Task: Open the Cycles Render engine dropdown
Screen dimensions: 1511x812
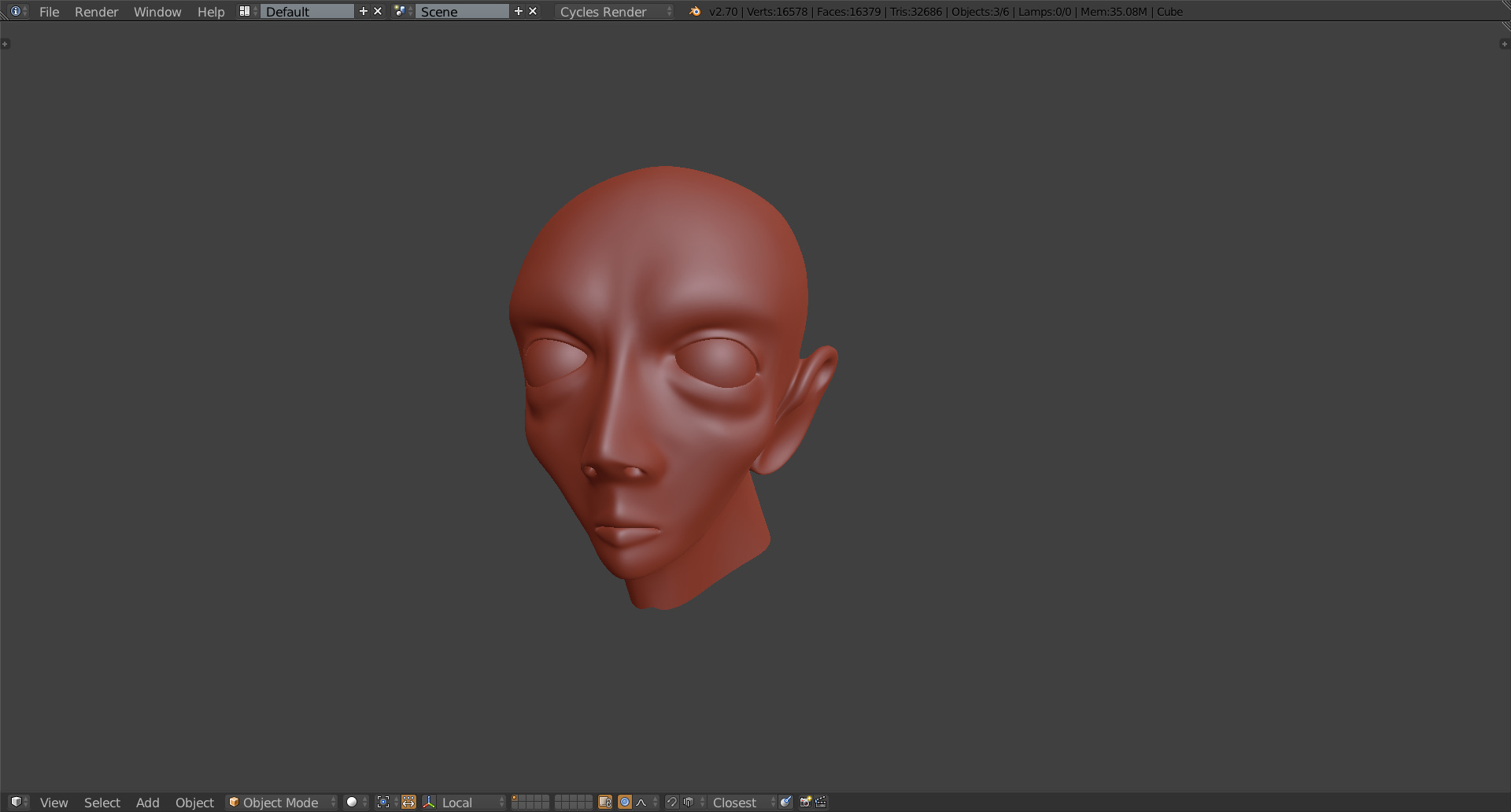Action: pyautogui.click(x=615, y=11)
